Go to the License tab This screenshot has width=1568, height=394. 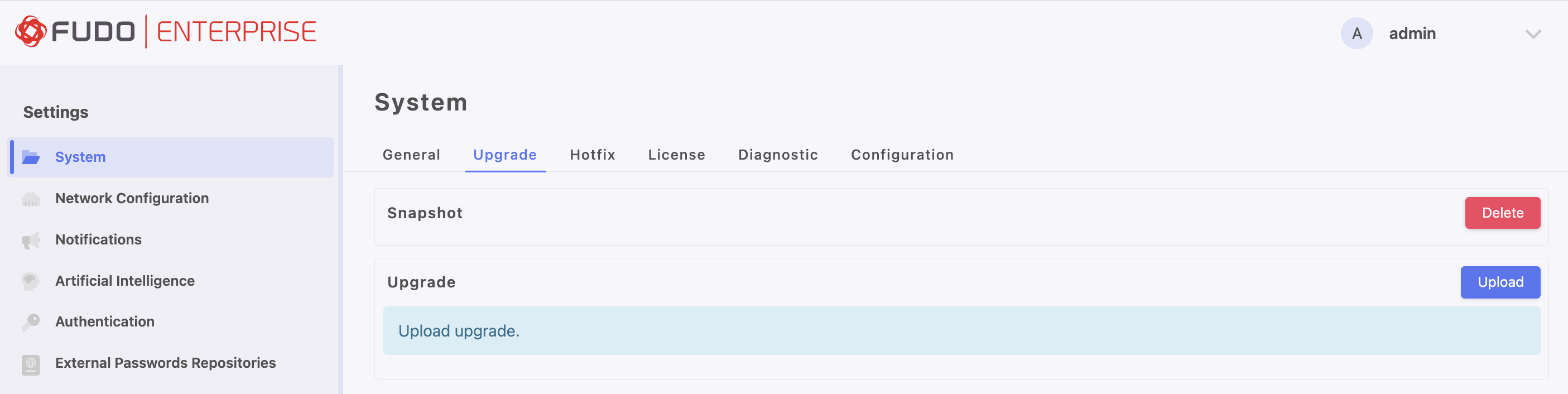point(676,155)
